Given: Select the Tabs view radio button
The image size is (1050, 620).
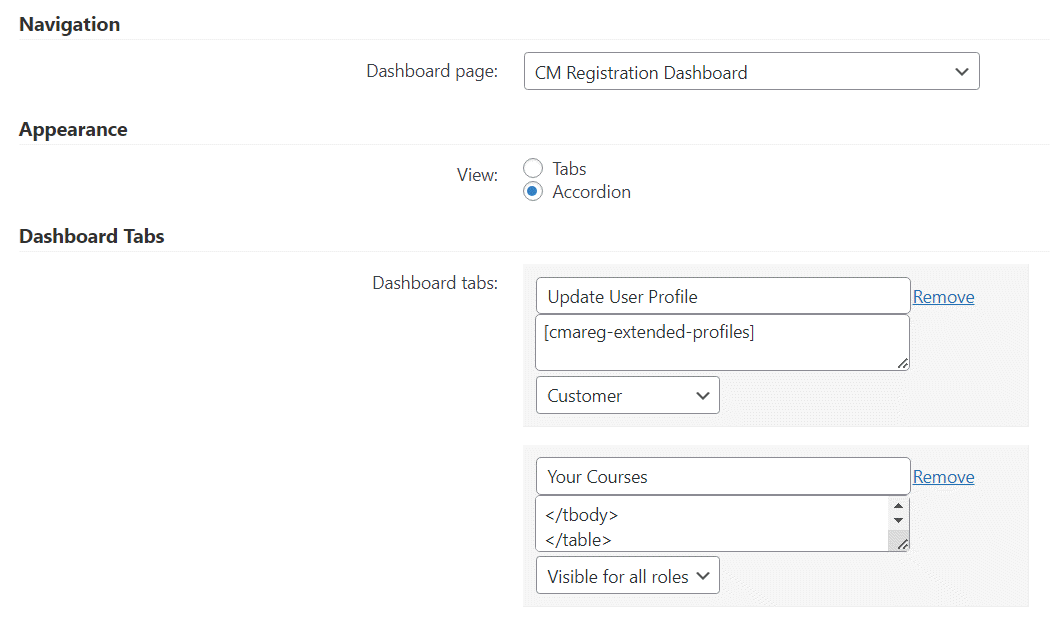Looking at the screenshot, I should click(533, 168).
